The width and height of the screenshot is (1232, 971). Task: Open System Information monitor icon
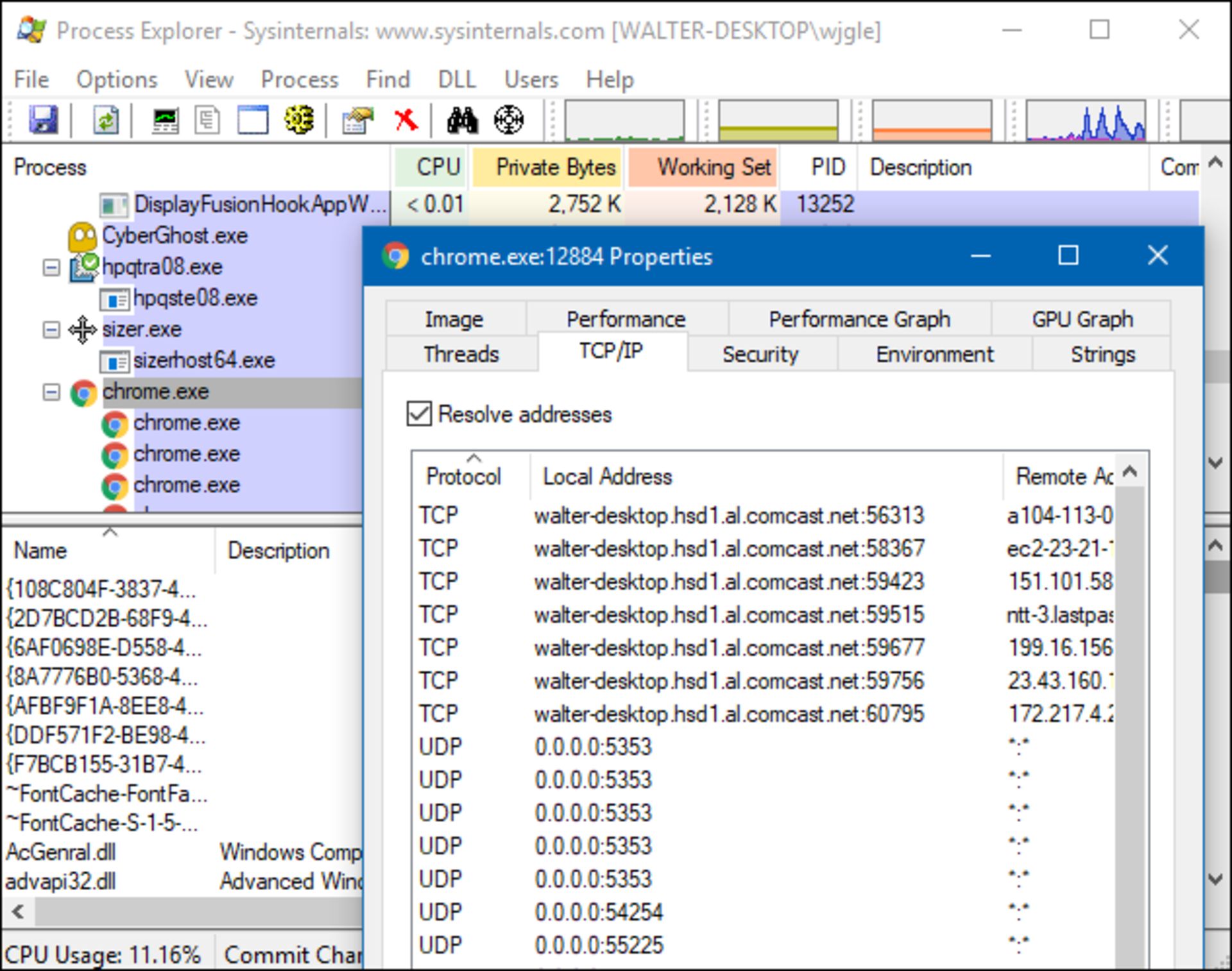coord(165,119)
